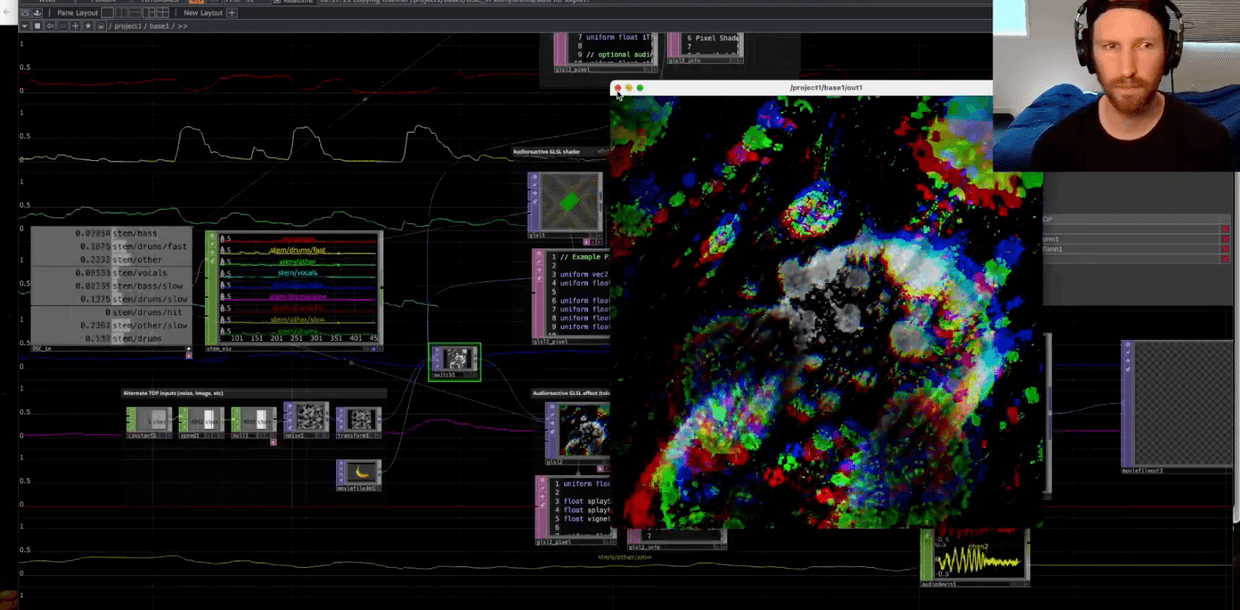Screen dimensions: 1240x610
Task: Expand the path with >> chevrons
Action: pyautogui.click(x=182, y=26)
